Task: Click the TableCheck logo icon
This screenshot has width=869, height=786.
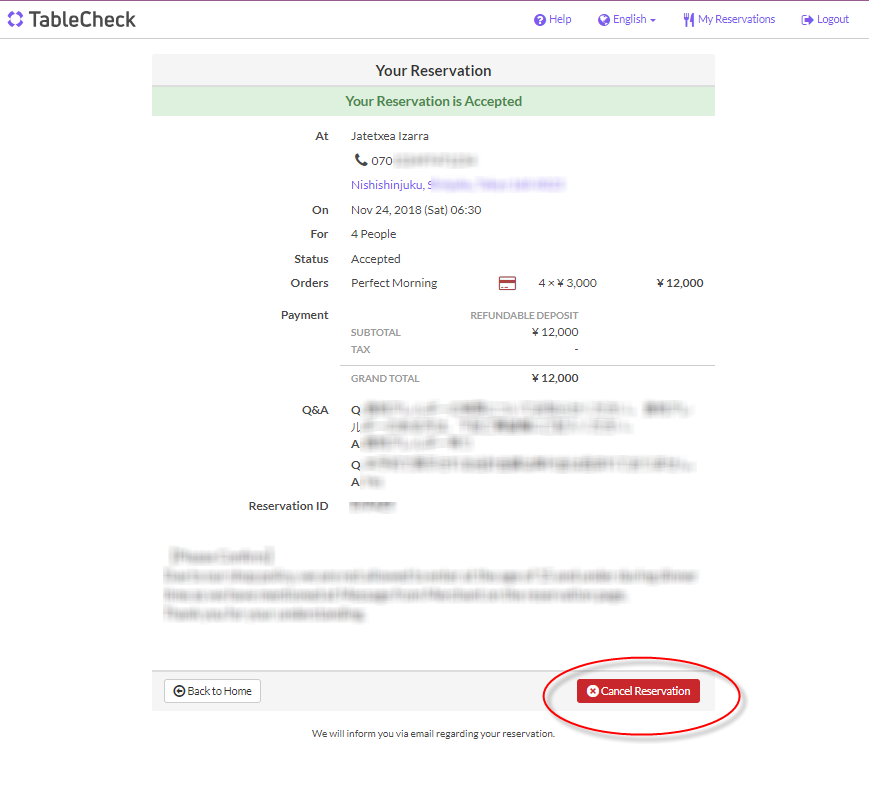Action: point(15,19)
